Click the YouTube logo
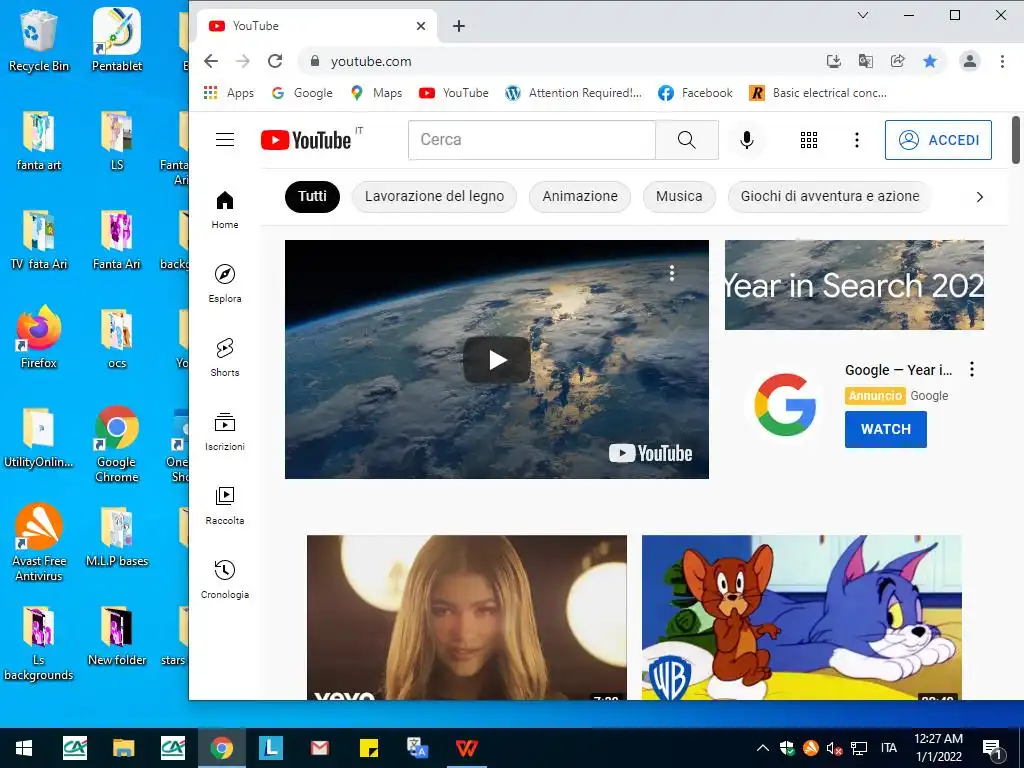Image resolution: width=1024 pixels, height=768 pixels. 306,140
